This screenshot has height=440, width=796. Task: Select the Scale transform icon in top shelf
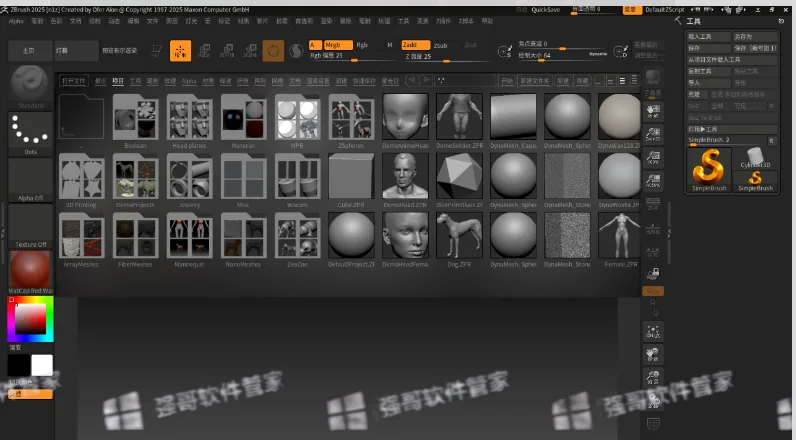227,51
